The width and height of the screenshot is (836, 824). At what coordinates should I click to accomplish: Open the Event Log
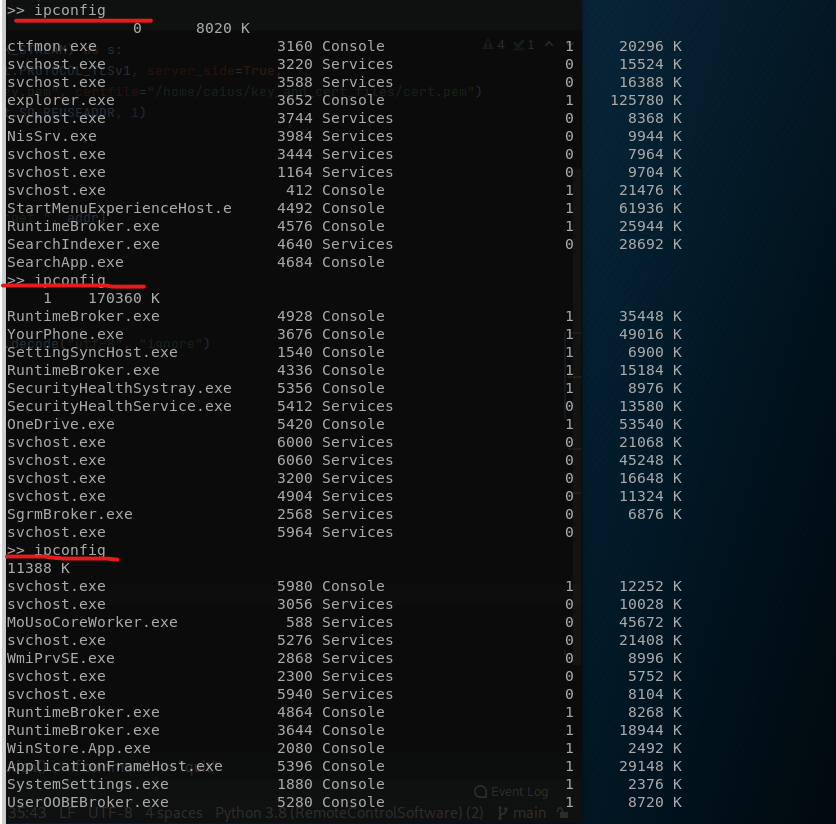point(518,792)
